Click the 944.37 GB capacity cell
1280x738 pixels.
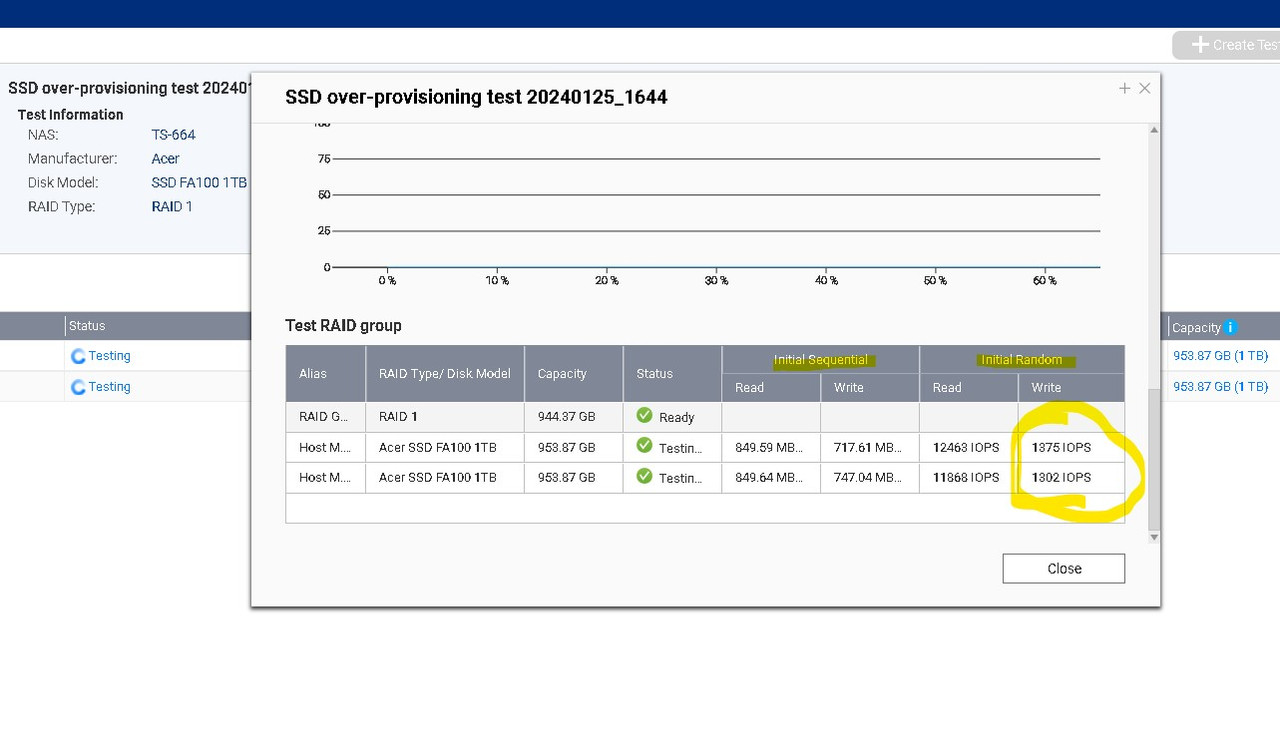573,417
